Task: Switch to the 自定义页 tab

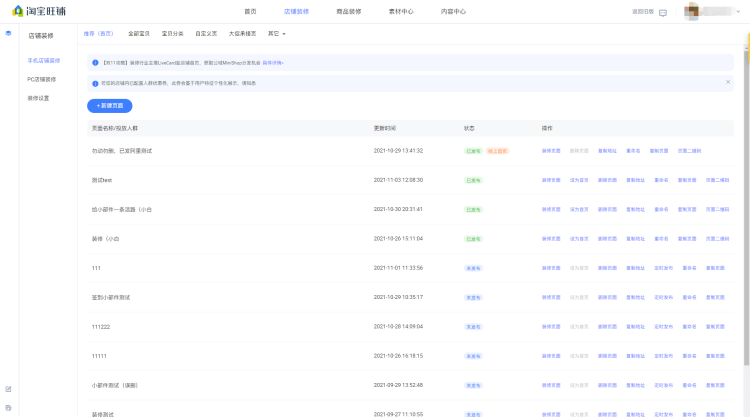Action: point(206,33)
